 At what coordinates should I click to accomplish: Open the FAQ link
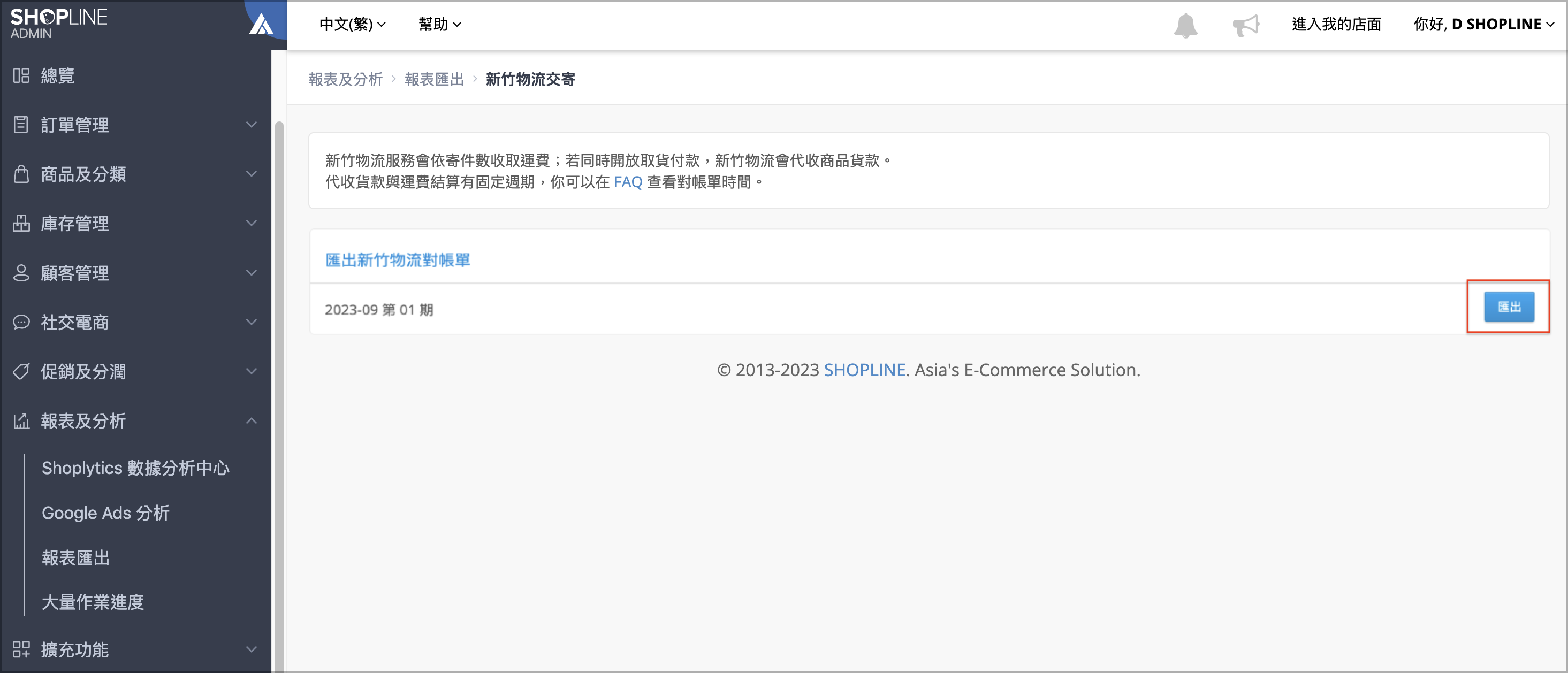[628, 182]
